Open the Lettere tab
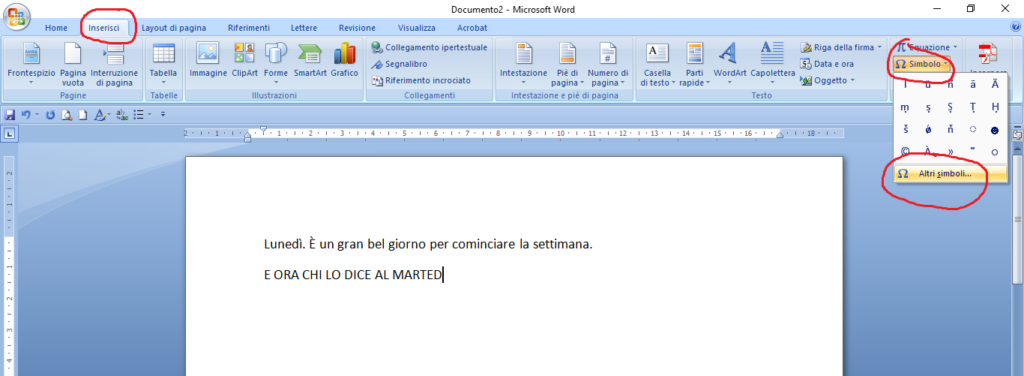 (x=304, y=28)
